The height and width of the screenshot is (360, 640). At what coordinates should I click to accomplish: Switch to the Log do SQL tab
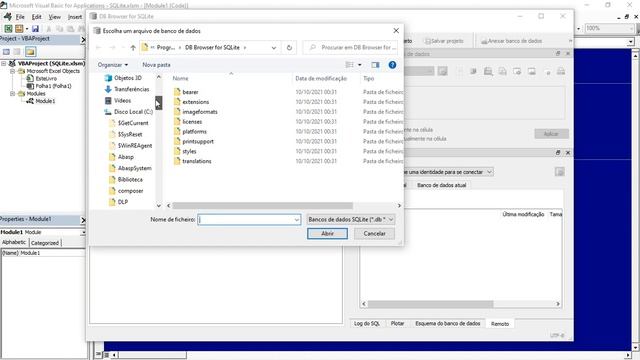(x=367, y=323)
